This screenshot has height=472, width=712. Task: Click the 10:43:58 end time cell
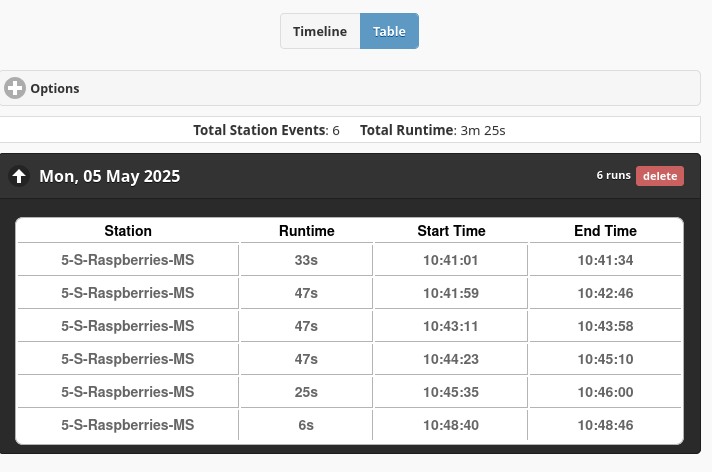click(x=605, y=326)
